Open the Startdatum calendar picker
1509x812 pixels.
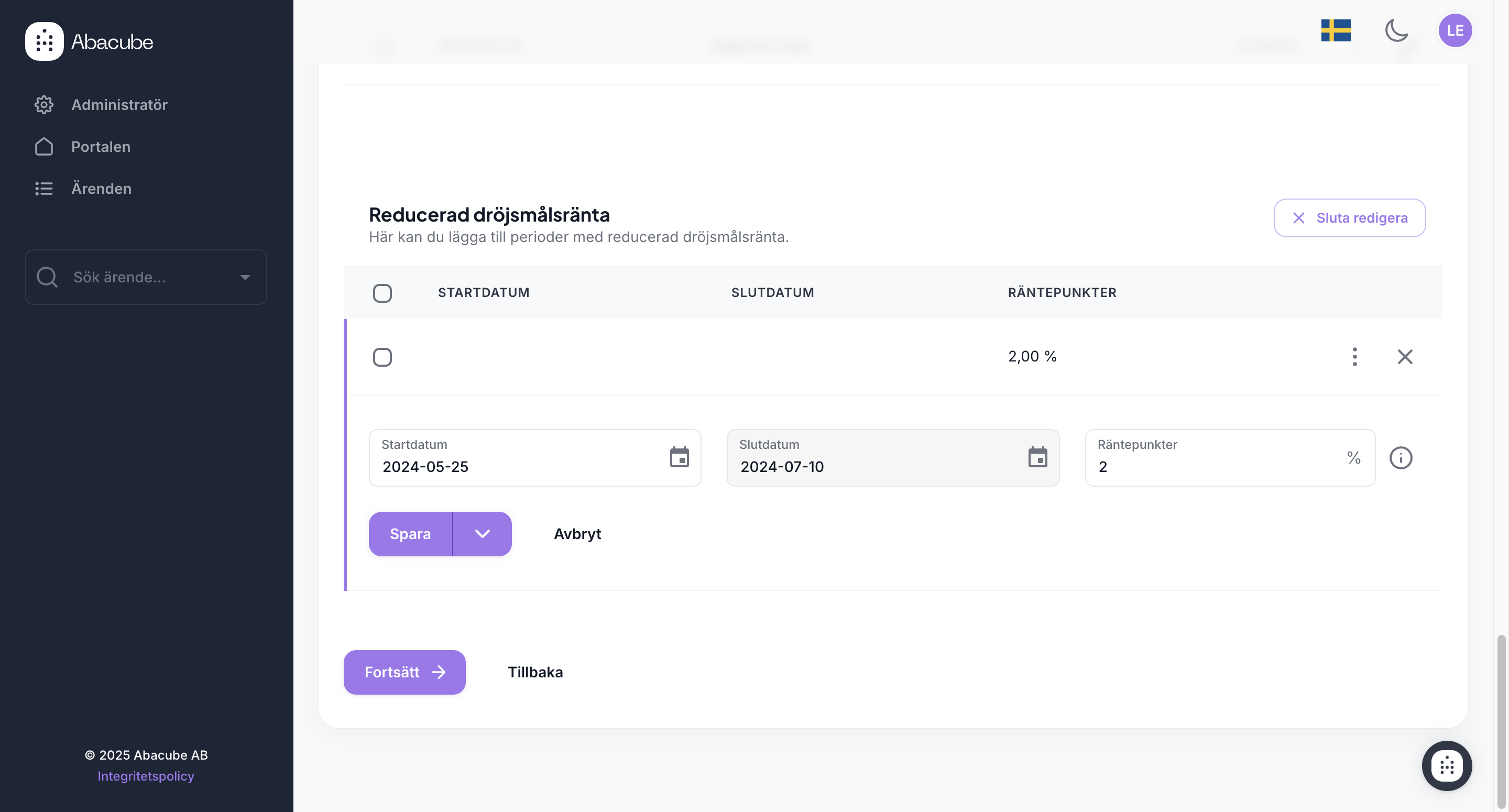[679, 457]
